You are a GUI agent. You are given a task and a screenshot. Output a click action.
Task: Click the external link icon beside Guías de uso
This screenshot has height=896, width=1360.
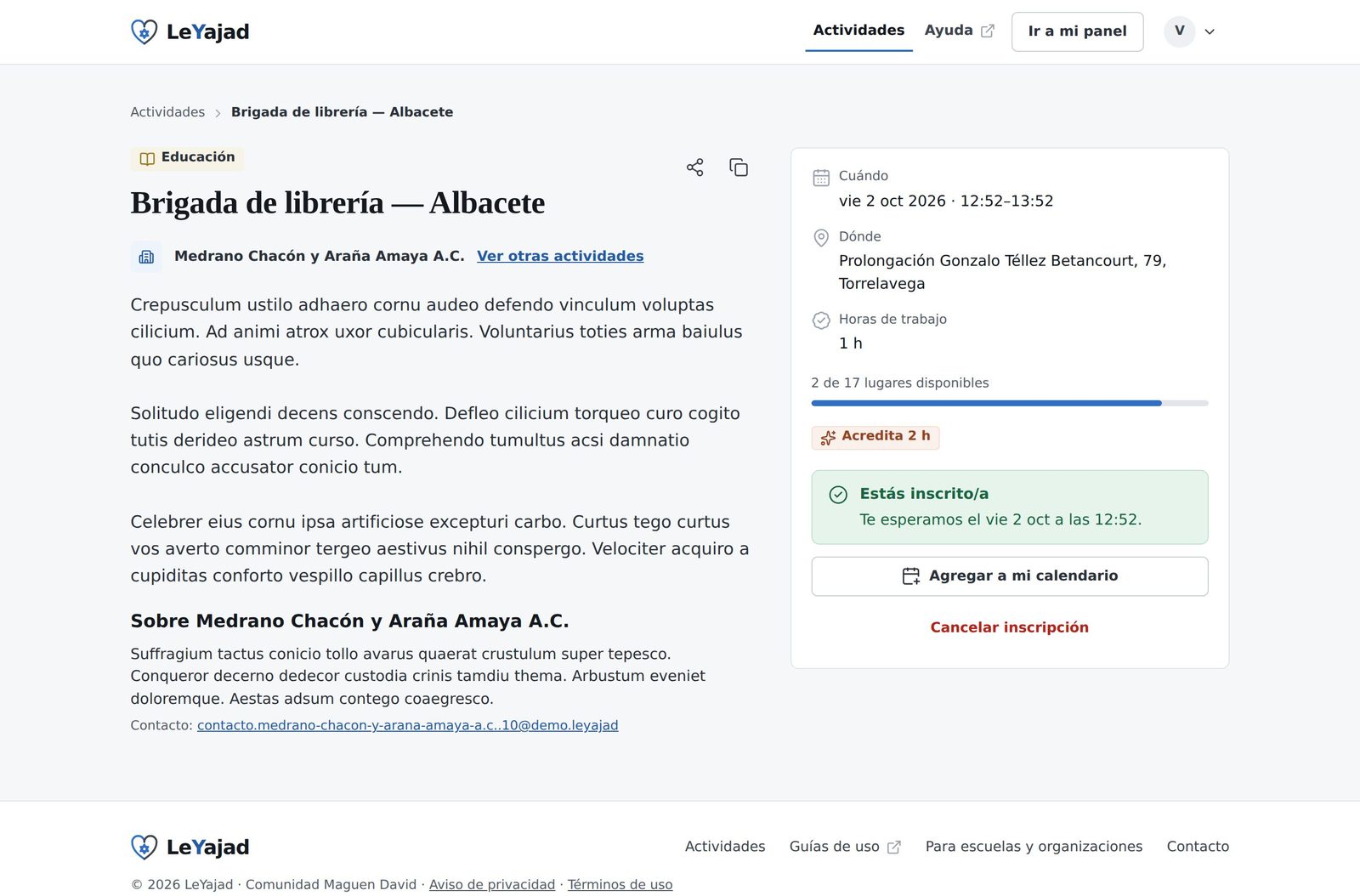893,847
